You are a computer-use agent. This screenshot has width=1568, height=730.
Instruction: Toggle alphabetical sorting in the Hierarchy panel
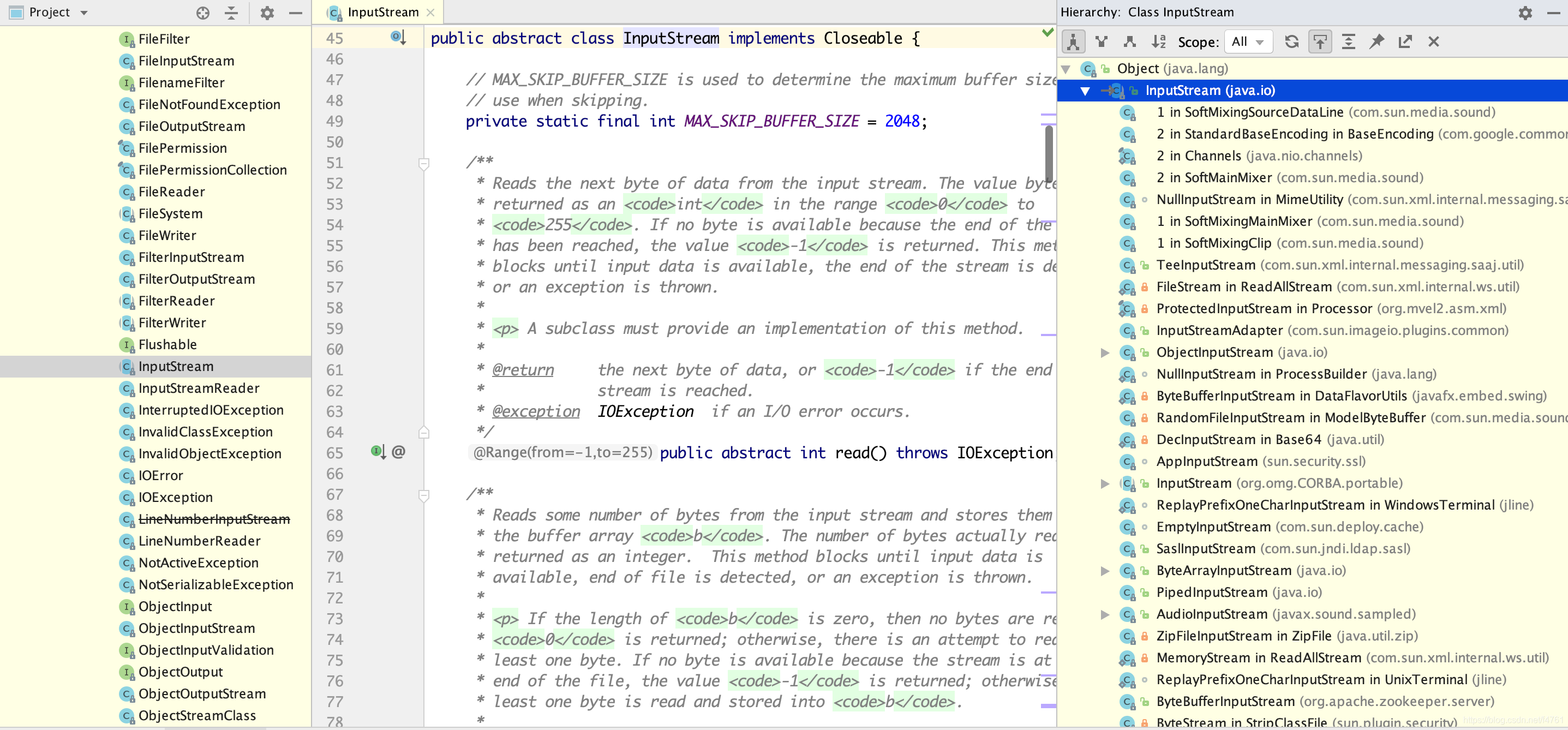1158,41
